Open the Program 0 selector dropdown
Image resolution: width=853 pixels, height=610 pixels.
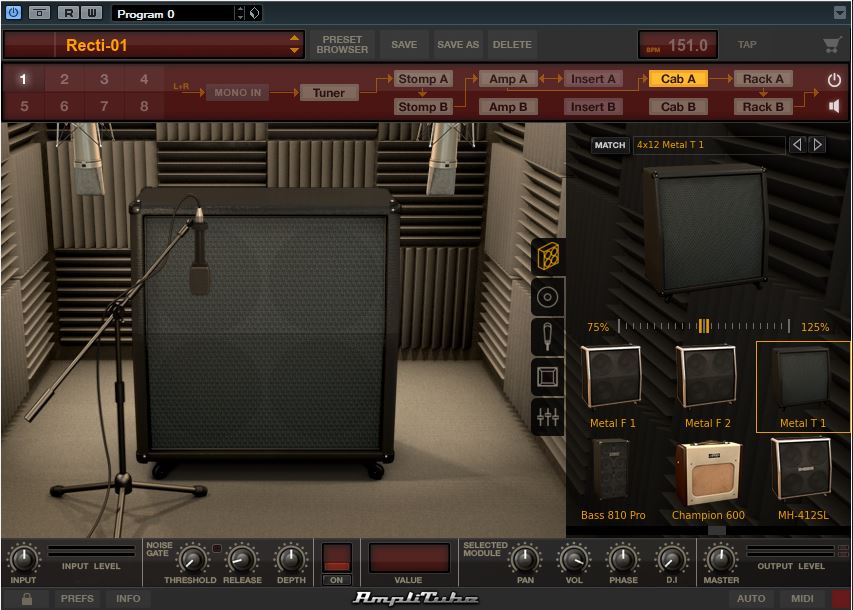point(239,14)
